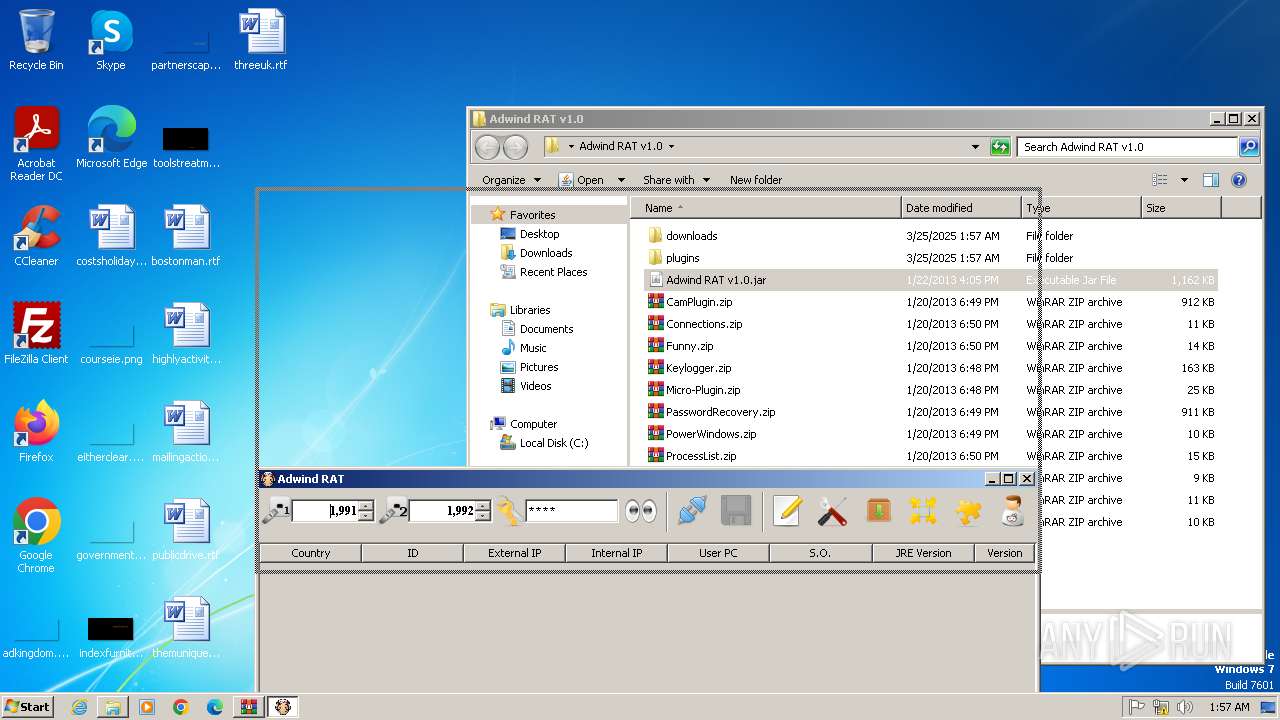The height and width of the screenshot is (720, 1280).
Task: Select the CamPlugin.zip file
Action: point(699,302)
